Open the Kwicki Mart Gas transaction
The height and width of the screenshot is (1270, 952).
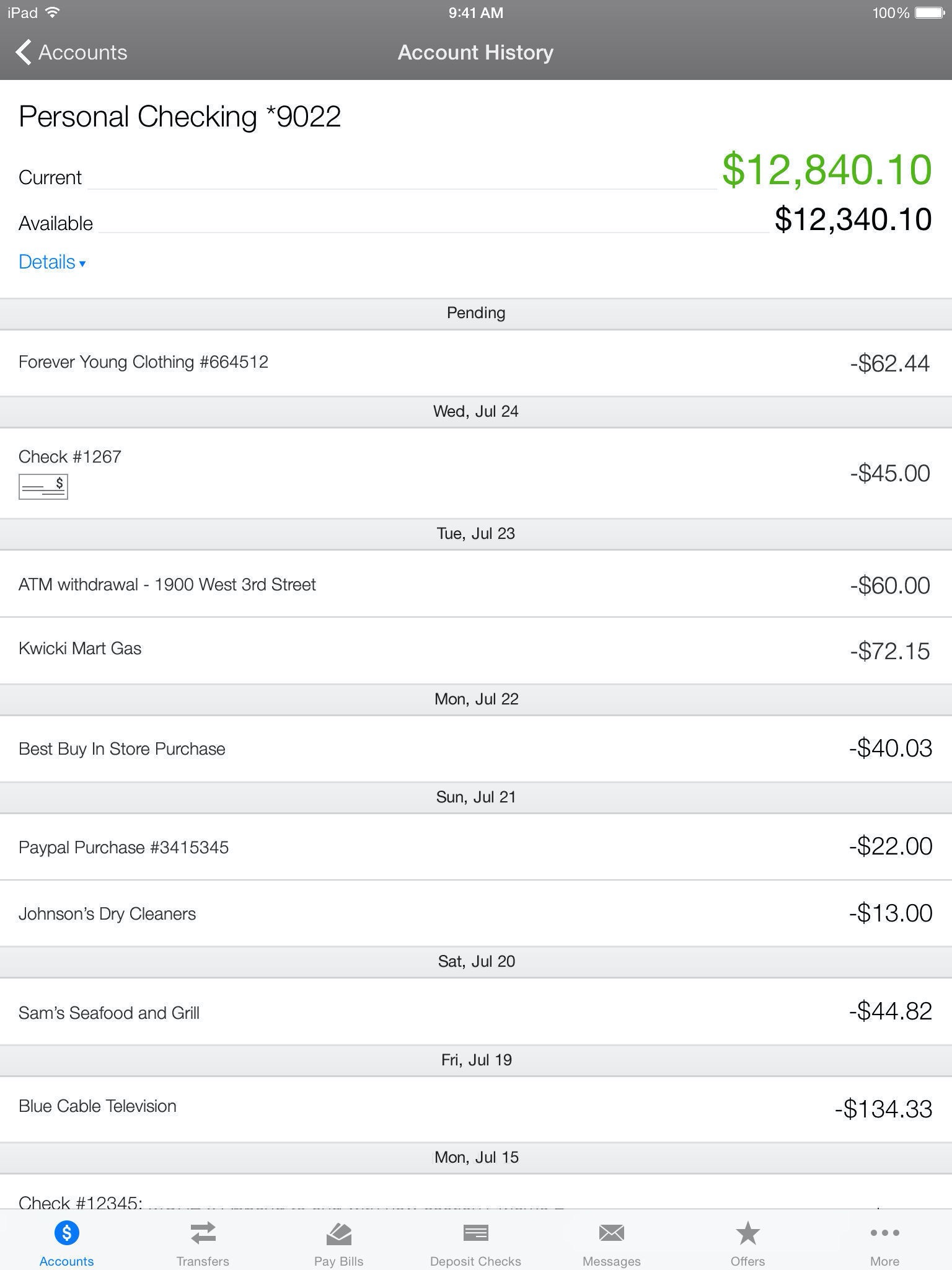click(x=475, y=650)
